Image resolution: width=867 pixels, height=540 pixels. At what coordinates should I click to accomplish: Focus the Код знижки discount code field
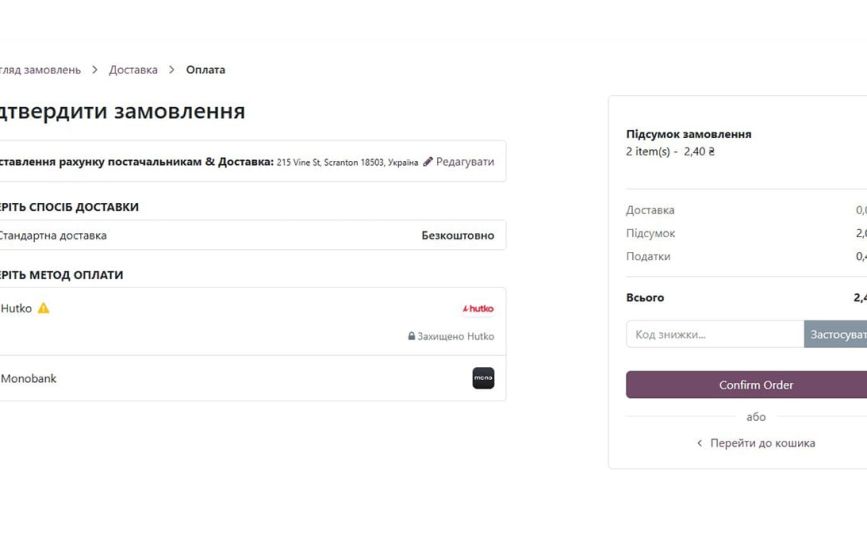tap(714, 334)
